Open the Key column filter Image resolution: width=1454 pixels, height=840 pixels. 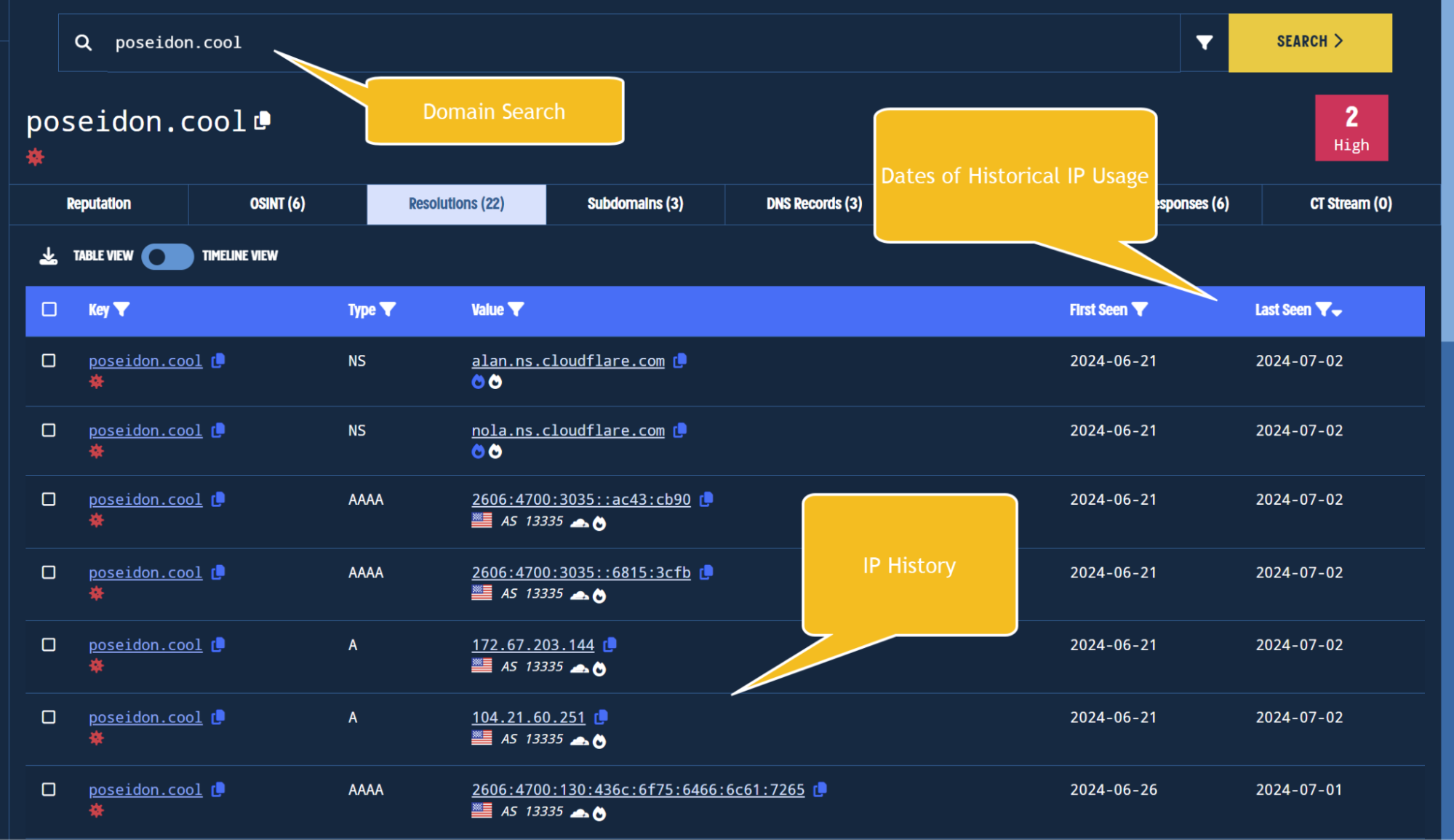click(121, 309)
